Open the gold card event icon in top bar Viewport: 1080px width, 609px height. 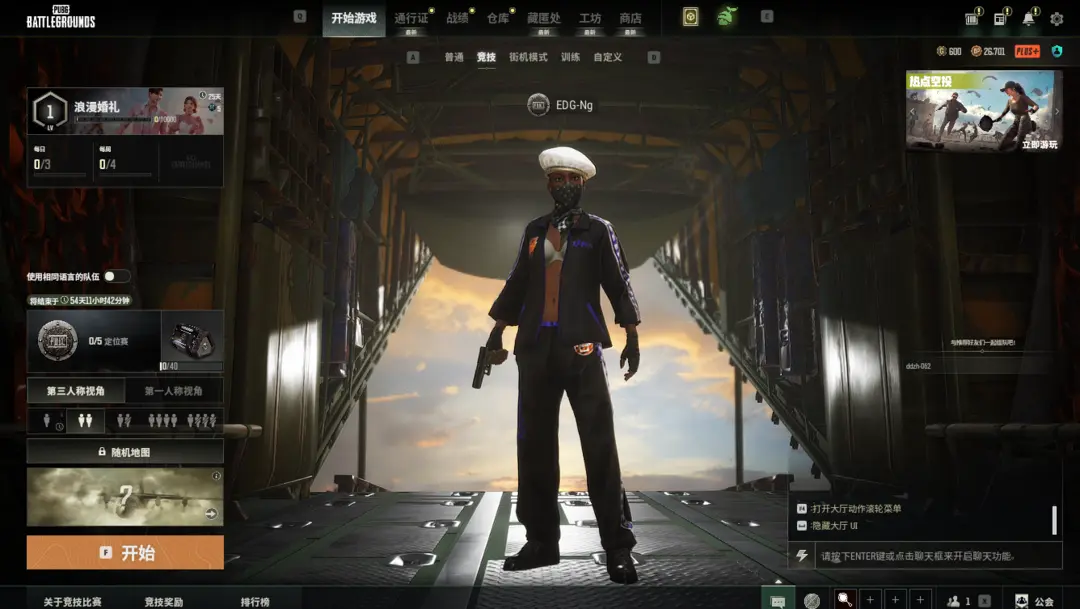(690, 17)
